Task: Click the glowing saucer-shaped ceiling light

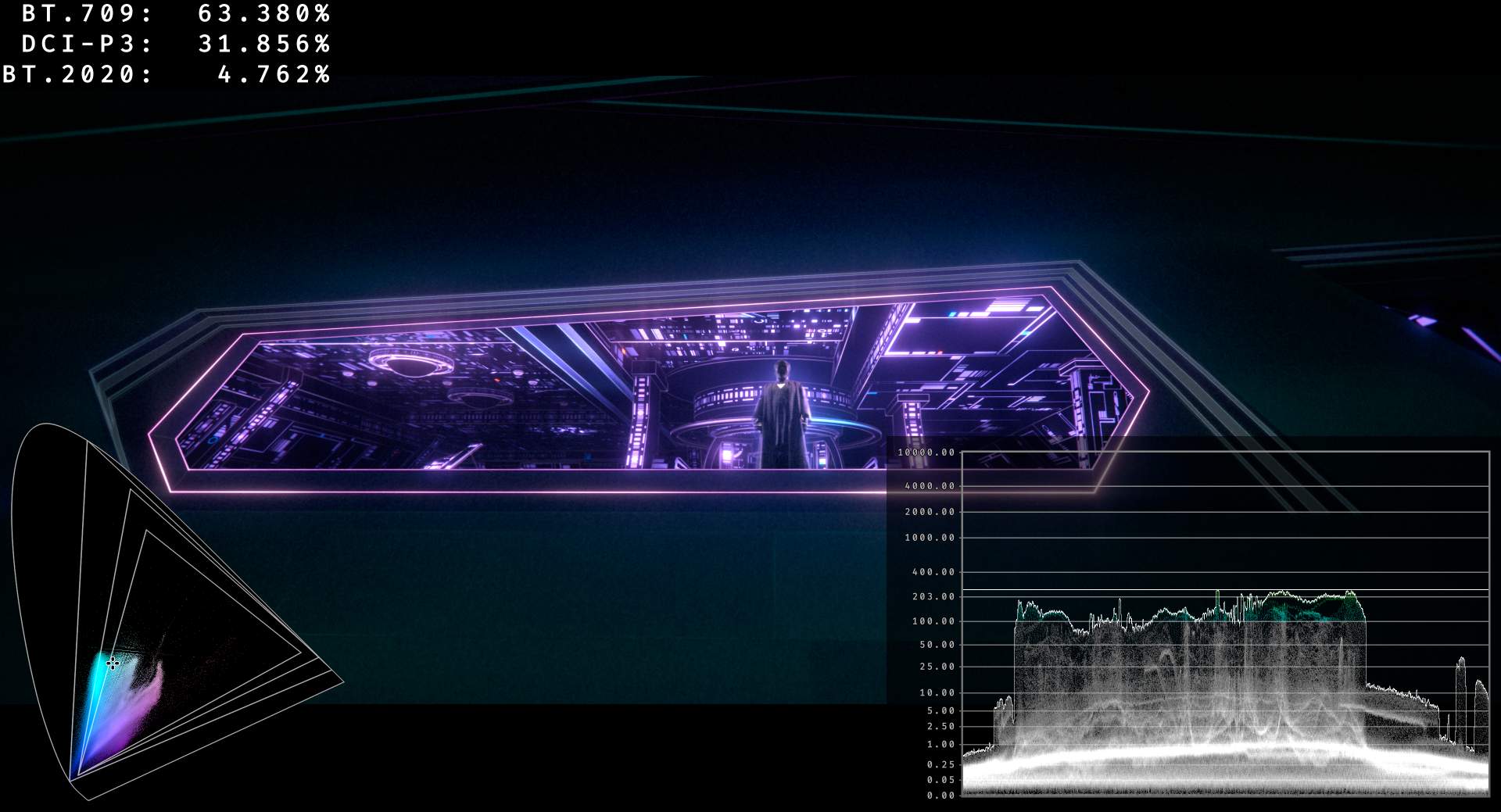Action: tap(411, 363)
